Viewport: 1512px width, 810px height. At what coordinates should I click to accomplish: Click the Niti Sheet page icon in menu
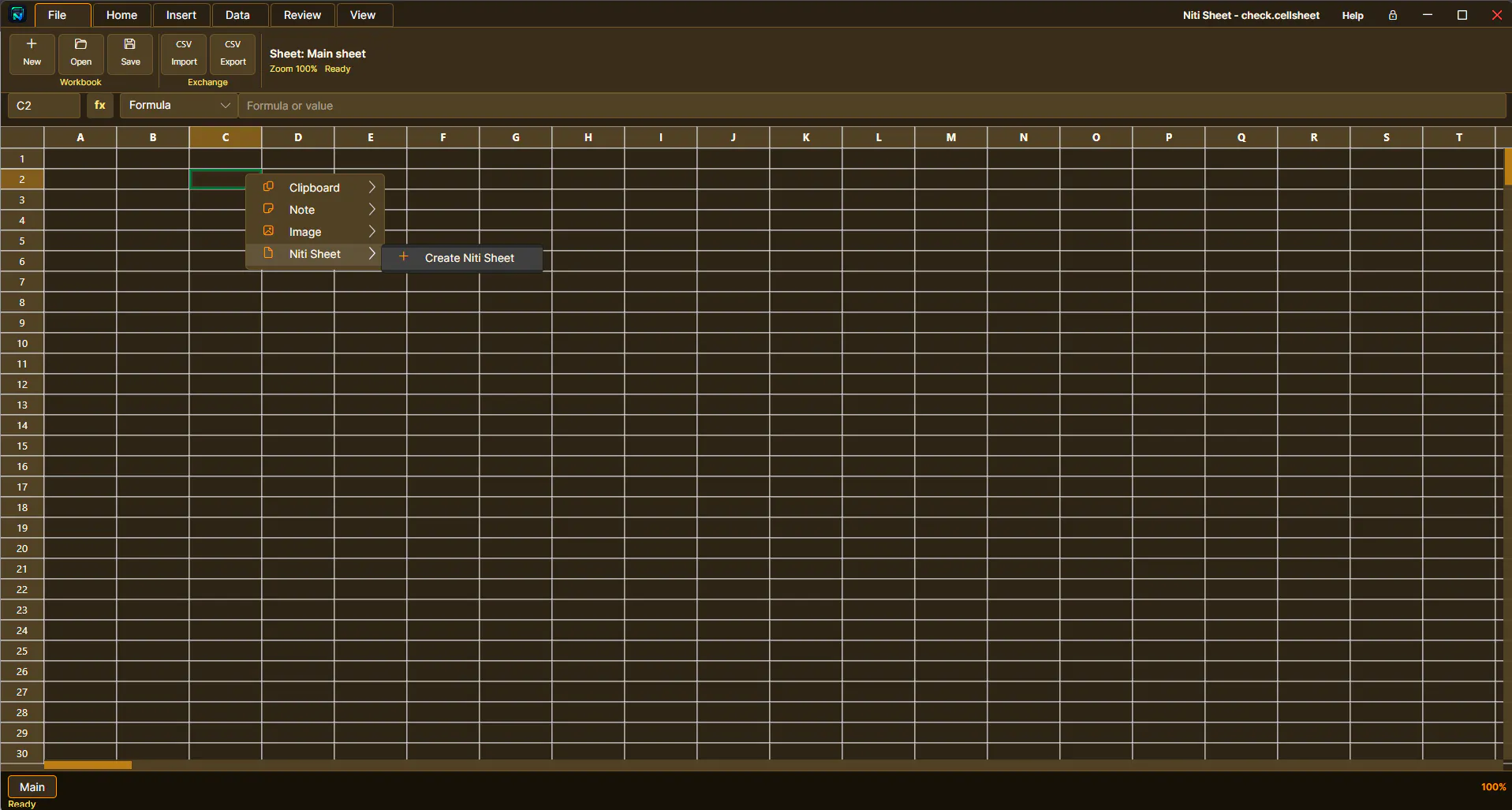268,253
